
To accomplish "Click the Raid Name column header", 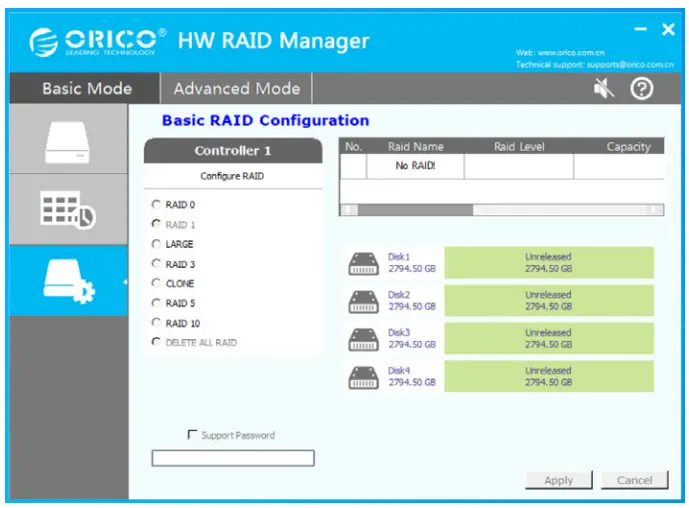I will [415, 147].
